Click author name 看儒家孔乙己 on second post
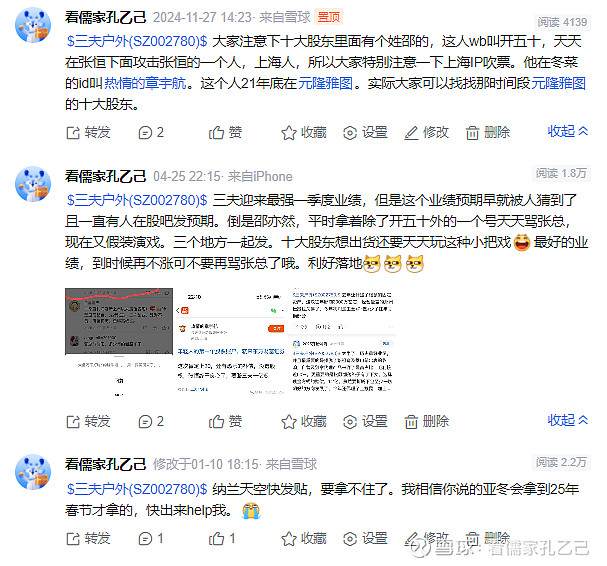Screen dimensions: 607x566 tap(105, 177)
